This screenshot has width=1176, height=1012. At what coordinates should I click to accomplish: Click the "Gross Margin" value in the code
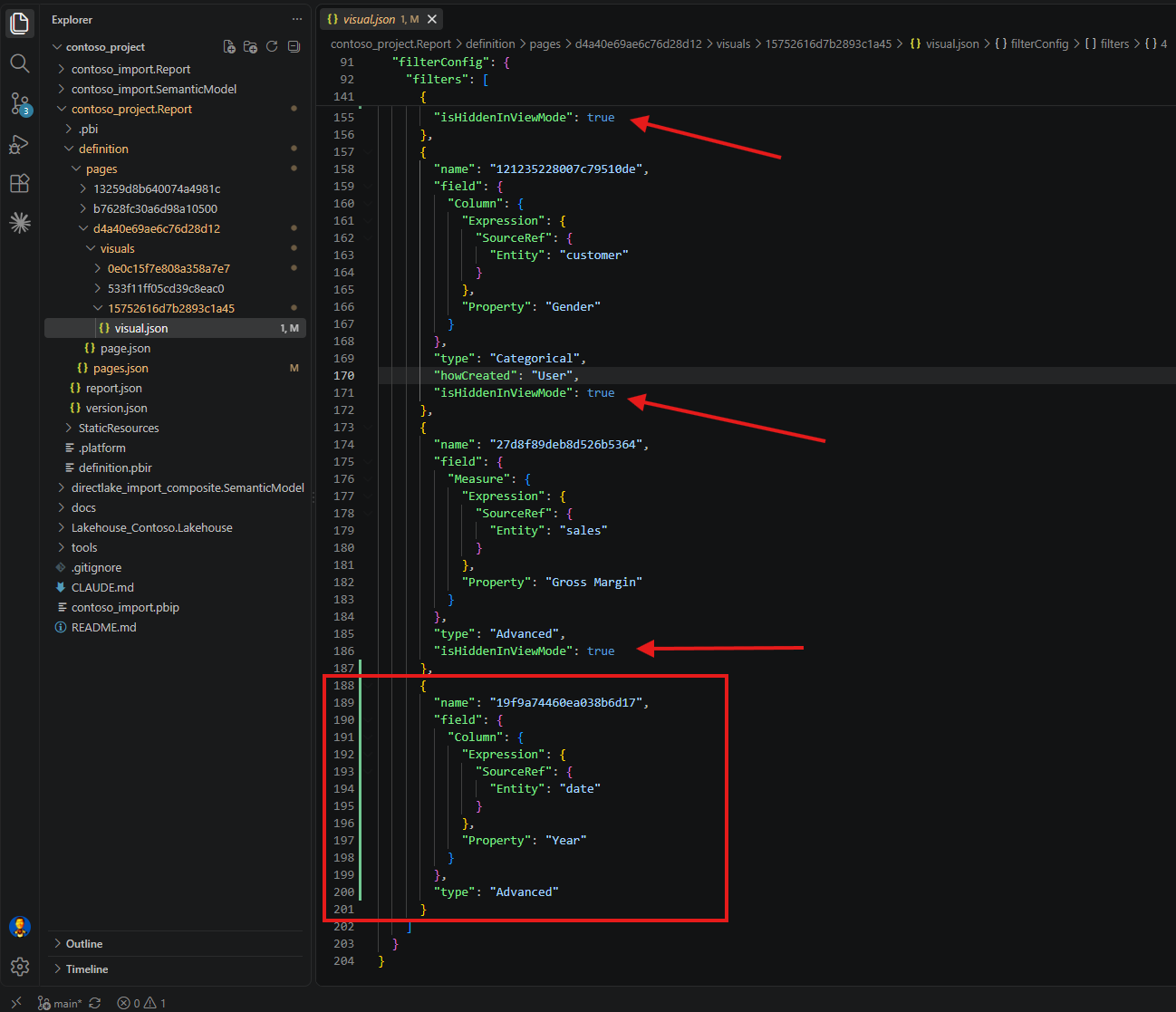(x=593, y=582)
